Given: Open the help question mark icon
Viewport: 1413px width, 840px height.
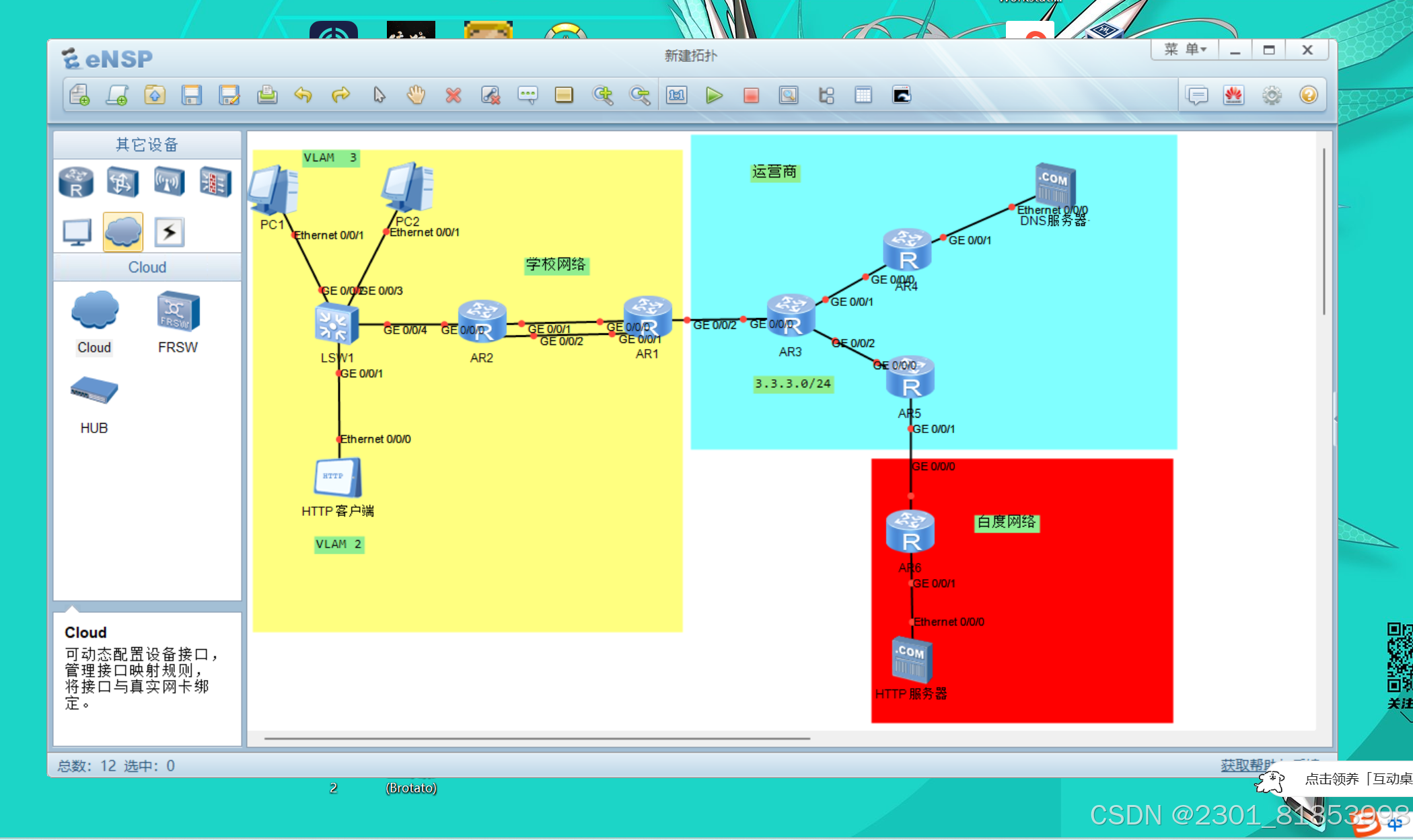Looking at the screenshot, I should 1309,96.
